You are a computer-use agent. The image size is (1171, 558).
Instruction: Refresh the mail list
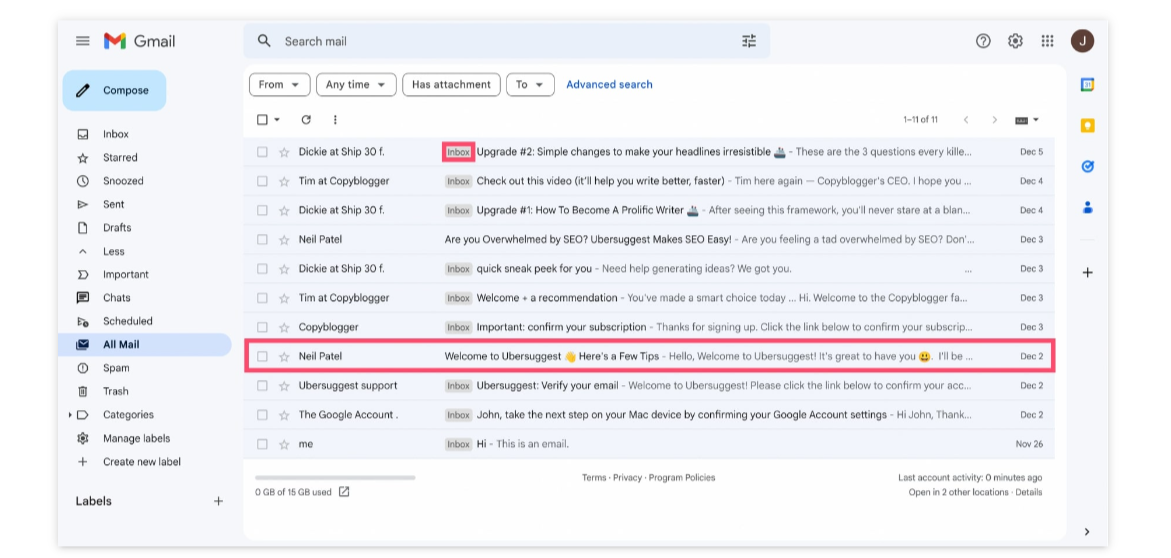[305, 120]
